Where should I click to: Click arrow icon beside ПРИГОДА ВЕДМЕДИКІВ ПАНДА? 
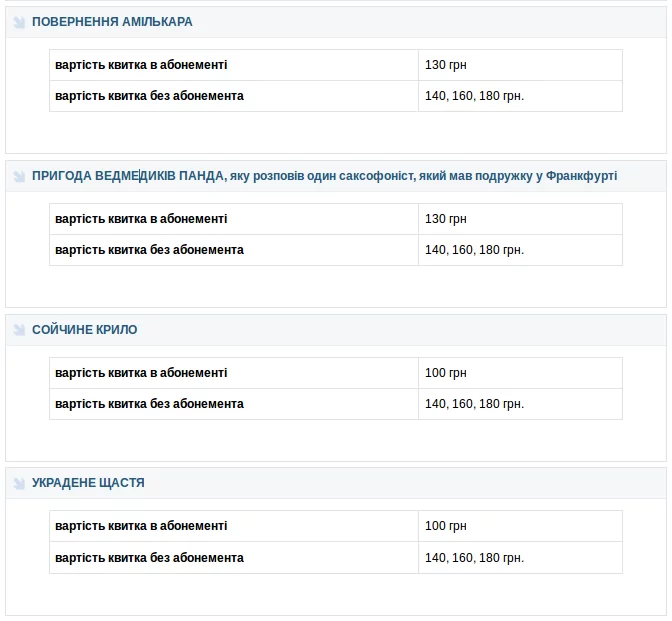tap(19, 177)
